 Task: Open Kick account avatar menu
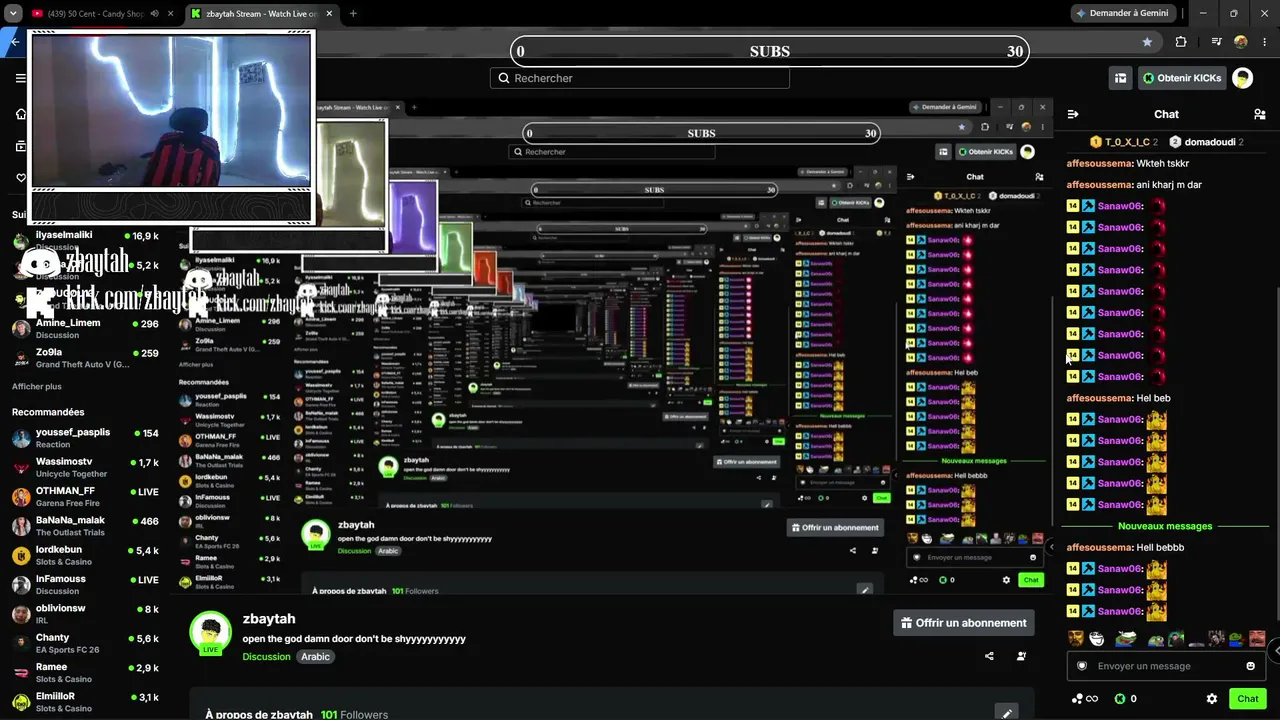[x=1242, y=78]
